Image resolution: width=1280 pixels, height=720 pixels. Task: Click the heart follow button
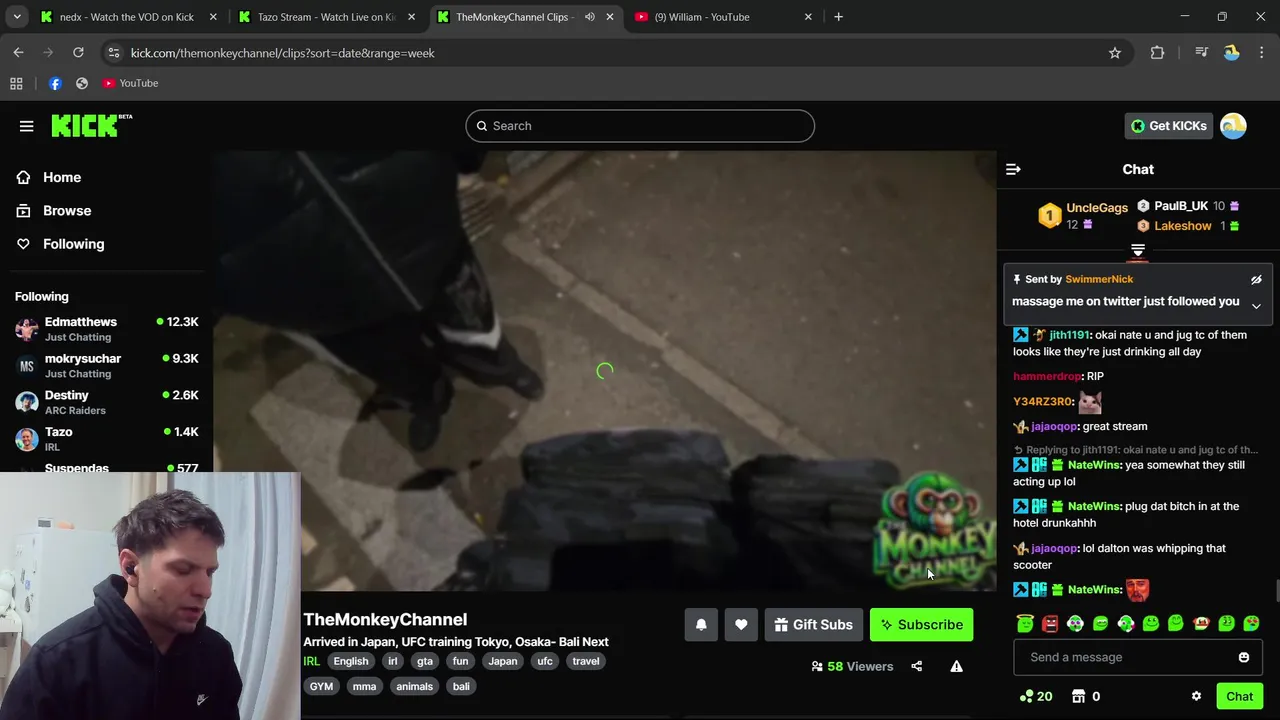(x=741, y=625)
